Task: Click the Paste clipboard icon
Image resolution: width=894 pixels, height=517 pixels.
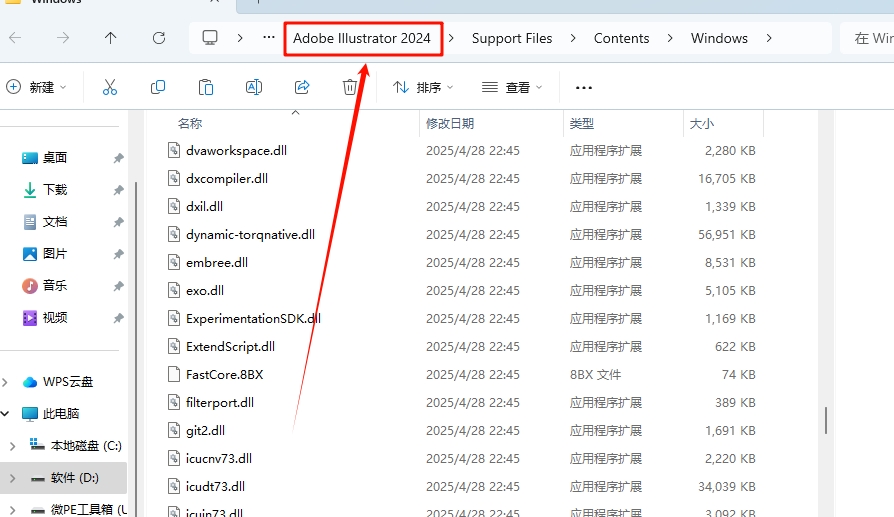Action: click(x=206, y=87)
